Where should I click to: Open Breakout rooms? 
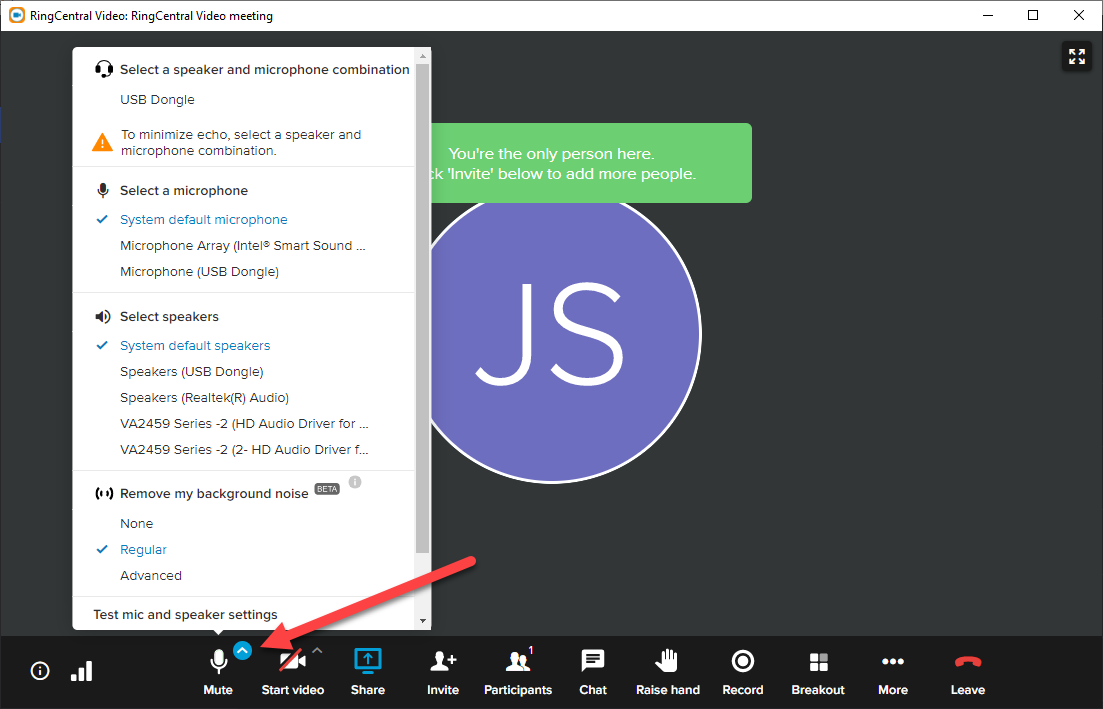(818, 662)
